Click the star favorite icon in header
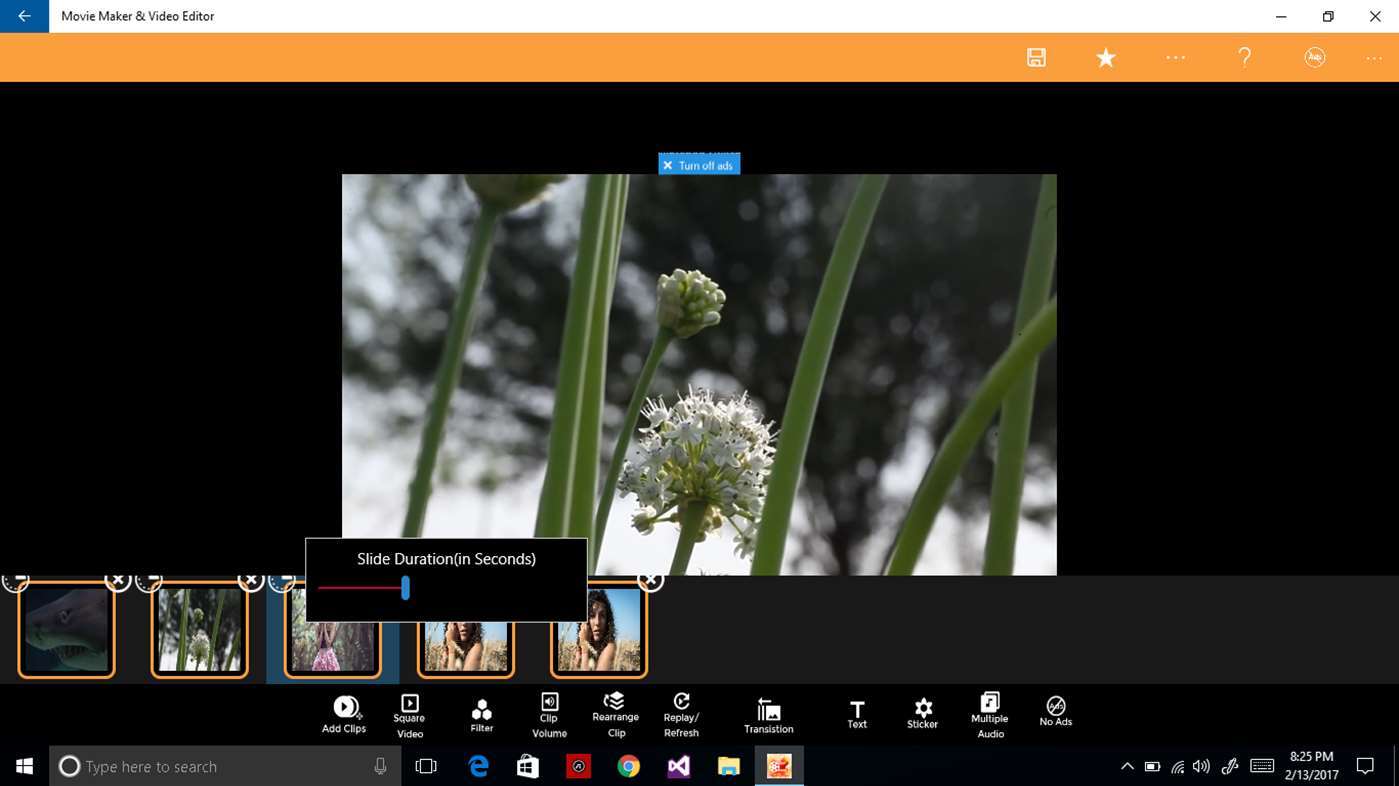The height and width of the screenshot is (786, 1399). [x=1106, y=57]
